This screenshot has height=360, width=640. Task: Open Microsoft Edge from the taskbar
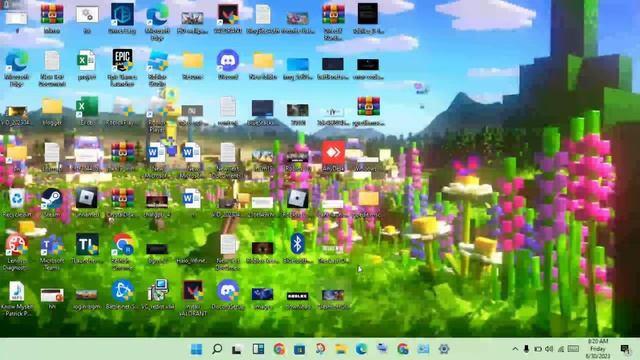361,349
